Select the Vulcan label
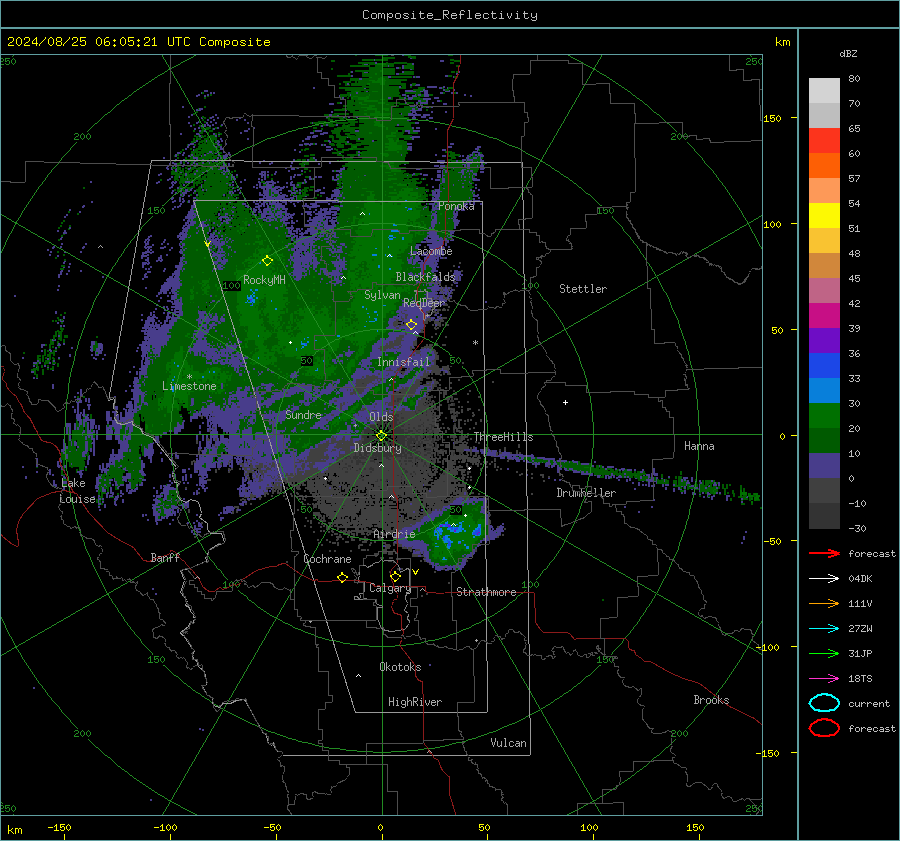 tap(508, 743)
